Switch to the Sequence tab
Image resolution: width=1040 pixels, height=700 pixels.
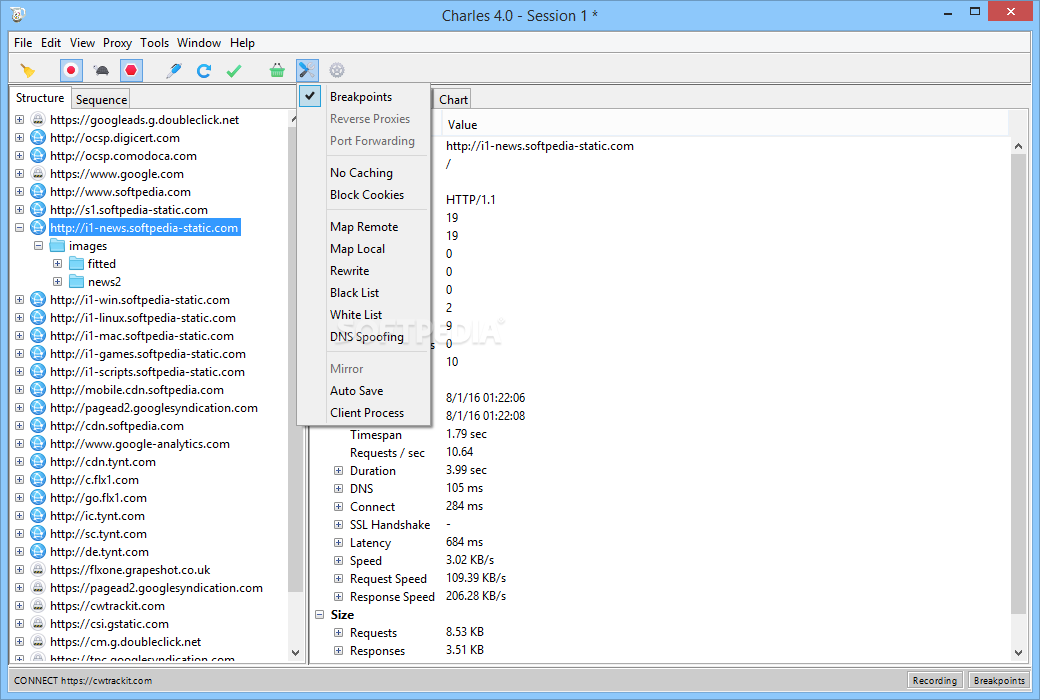(x=101, y=100)
